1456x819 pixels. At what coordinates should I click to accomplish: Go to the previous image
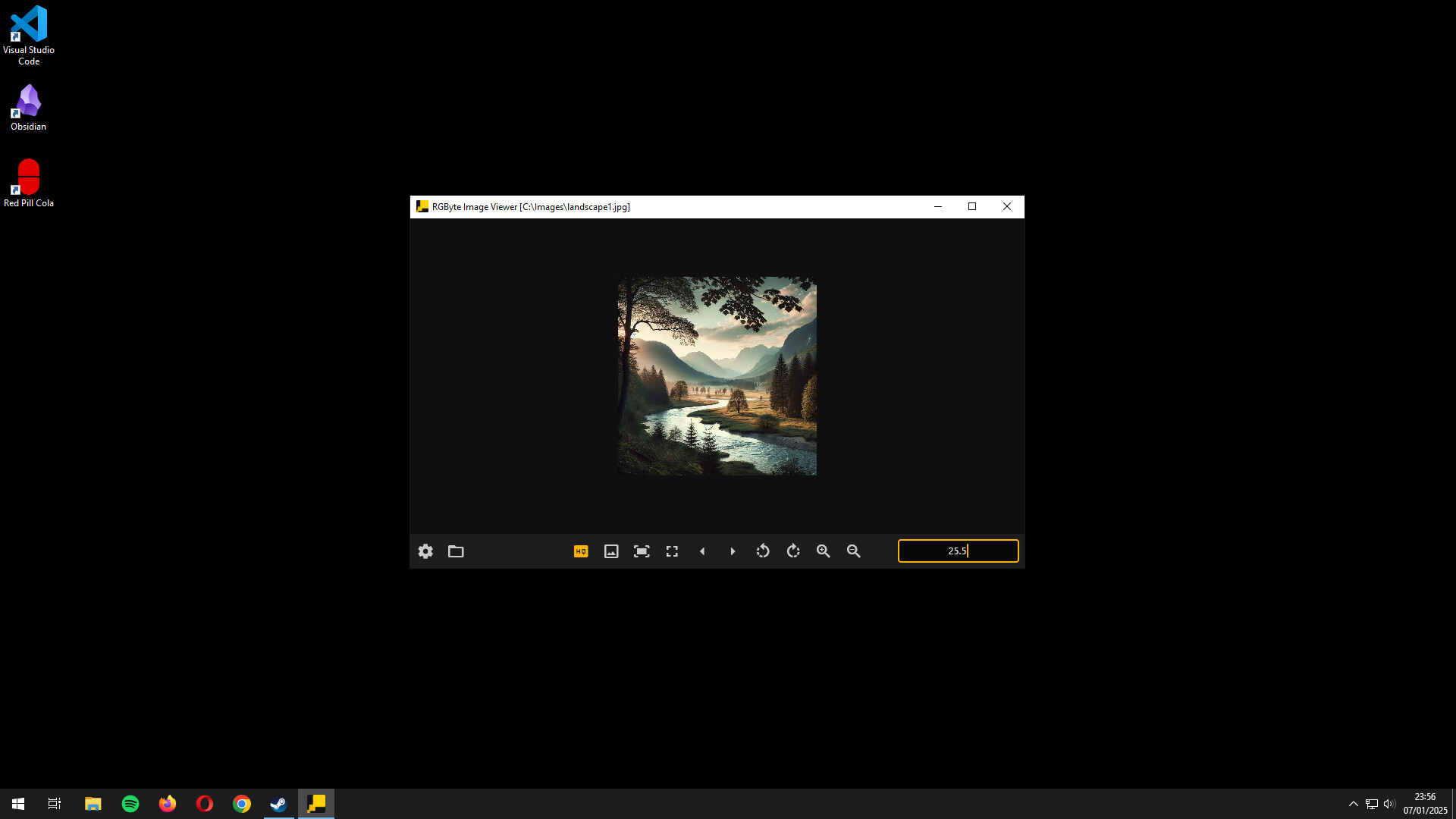click(702, 551)
